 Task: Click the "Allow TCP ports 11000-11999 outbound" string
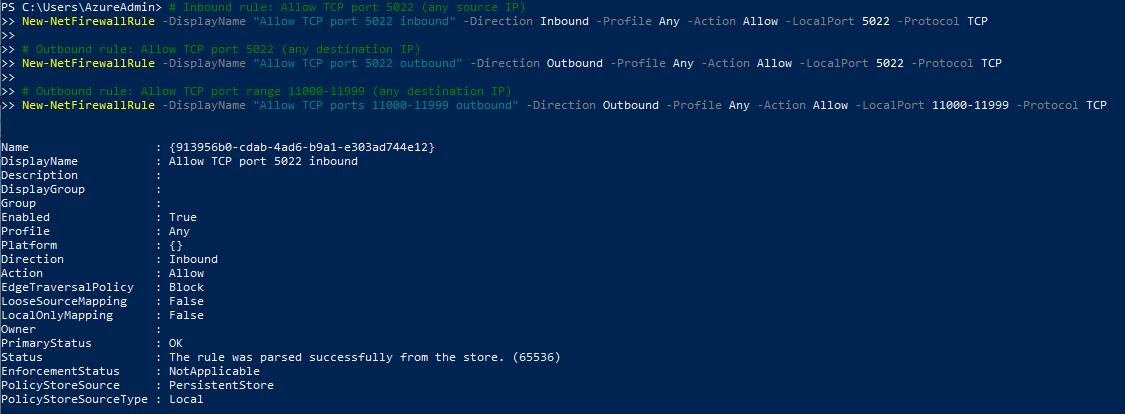[x=385, y=105]
